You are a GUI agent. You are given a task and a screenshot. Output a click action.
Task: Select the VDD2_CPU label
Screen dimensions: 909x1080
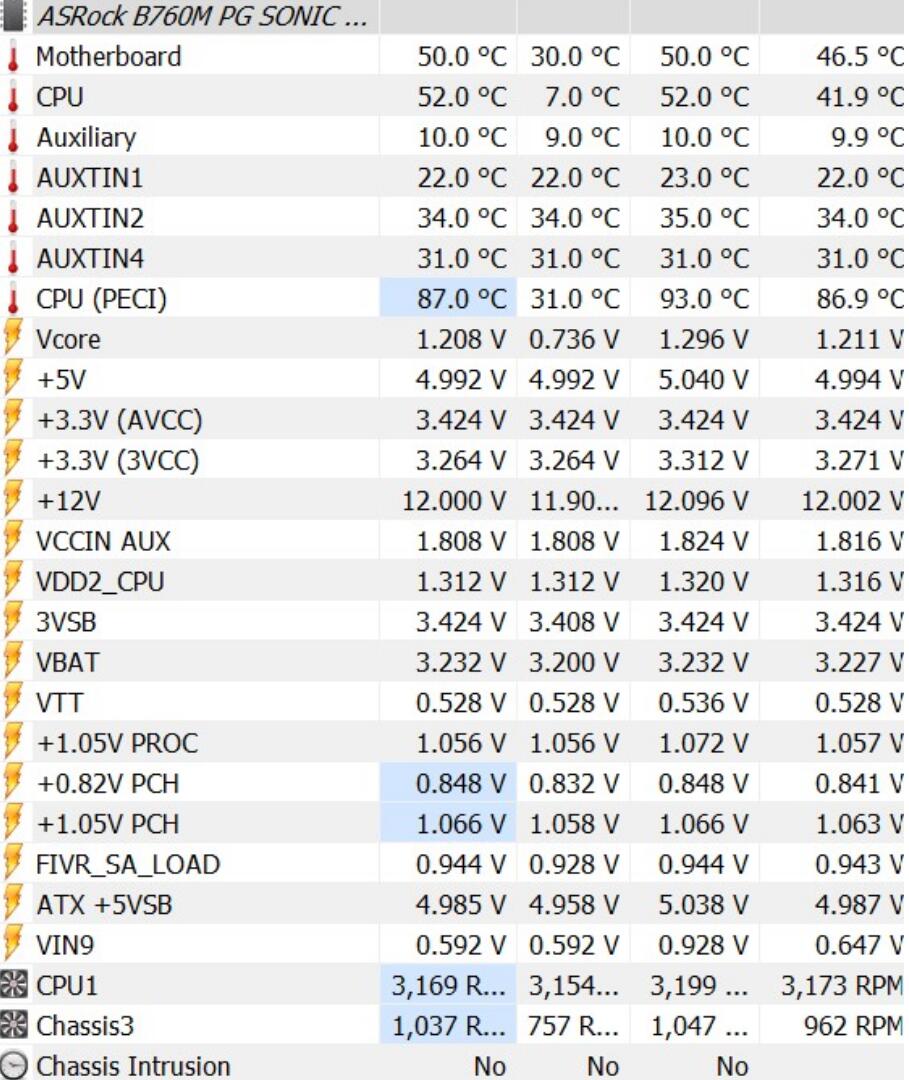tap(100, 583)
